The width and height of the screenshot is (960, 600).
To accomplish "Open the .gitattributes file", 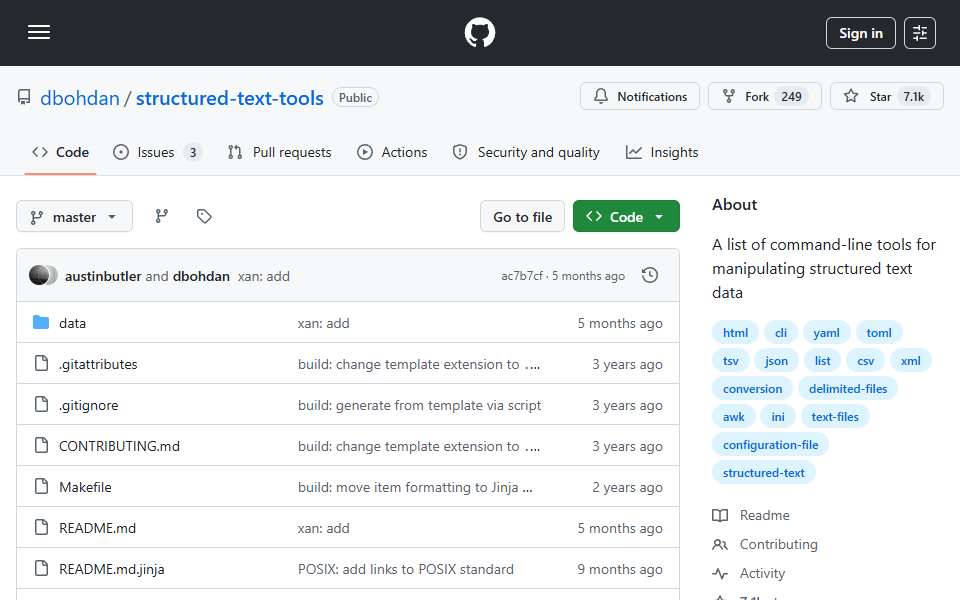I will (x=98, y=364).
